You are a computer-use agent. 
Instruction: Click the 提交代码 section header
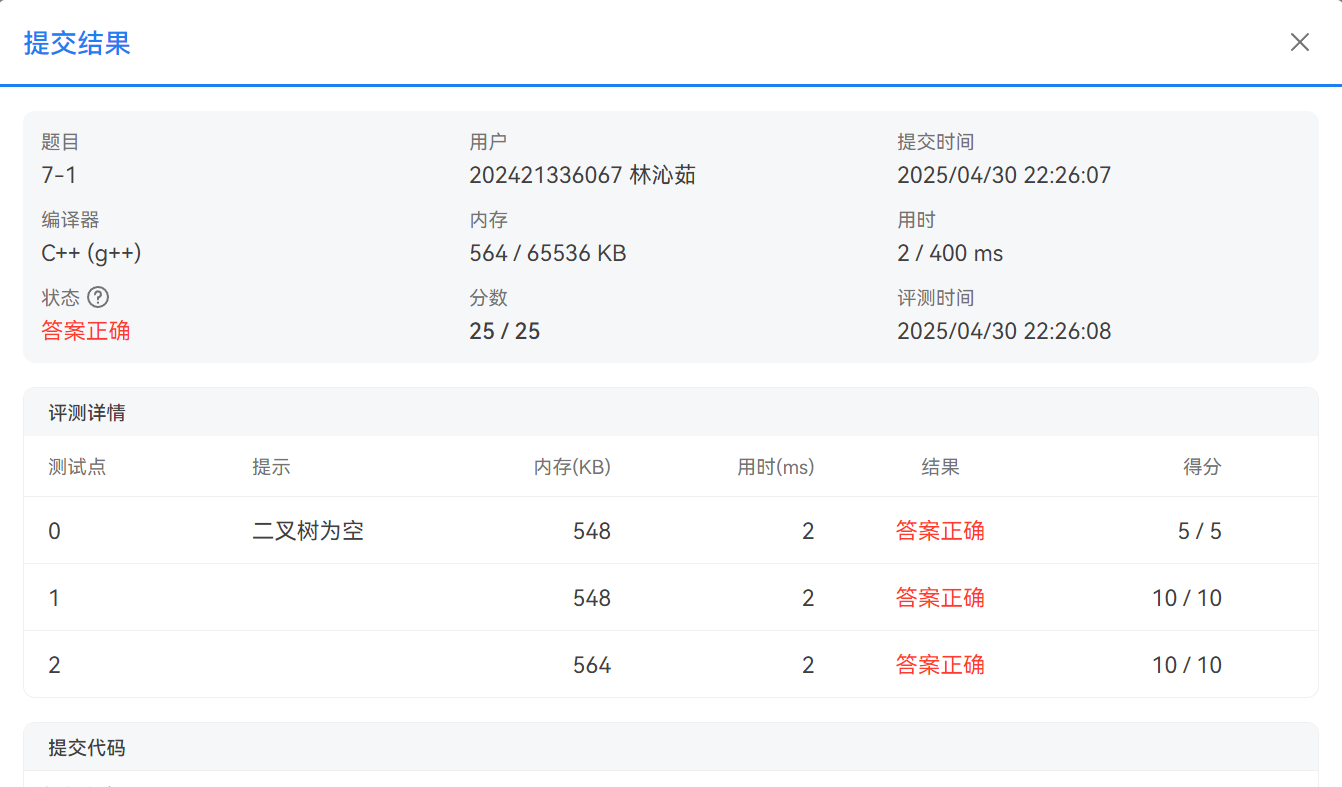pyautogui.click(x=87, y=748)
